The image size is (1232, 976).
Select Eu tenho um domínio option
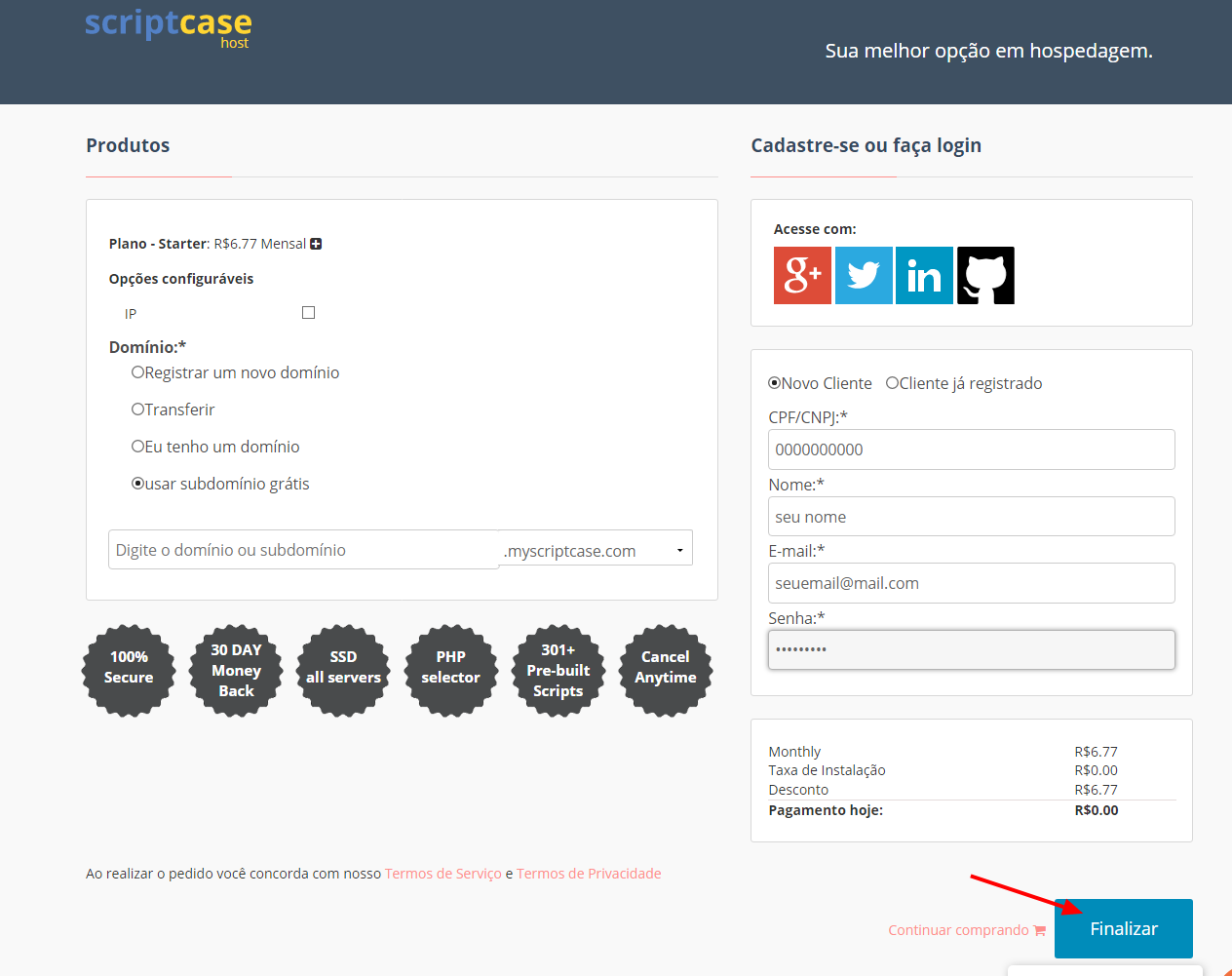tap(137, 447)
